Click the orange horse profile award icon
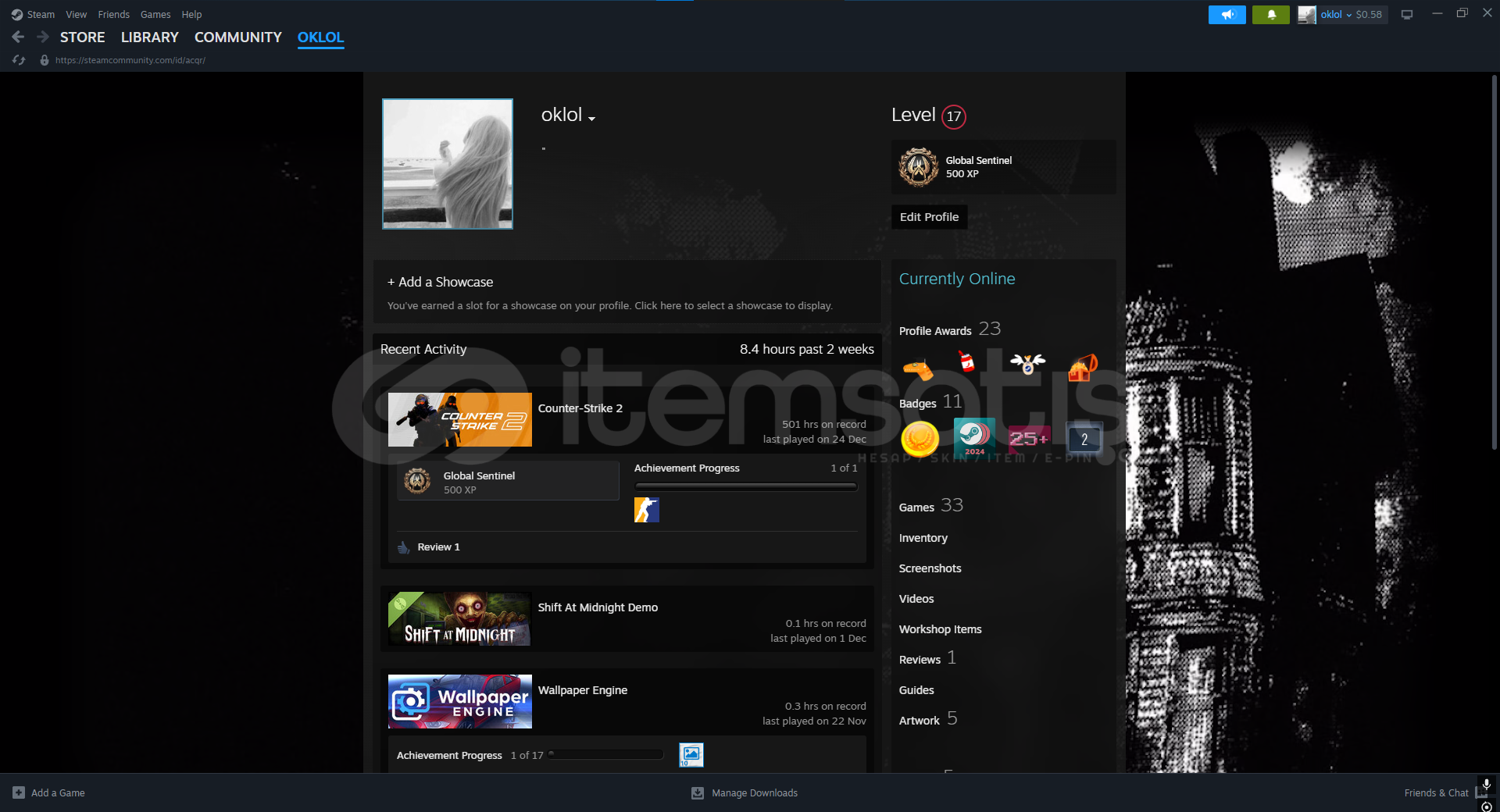 [918, 369]
